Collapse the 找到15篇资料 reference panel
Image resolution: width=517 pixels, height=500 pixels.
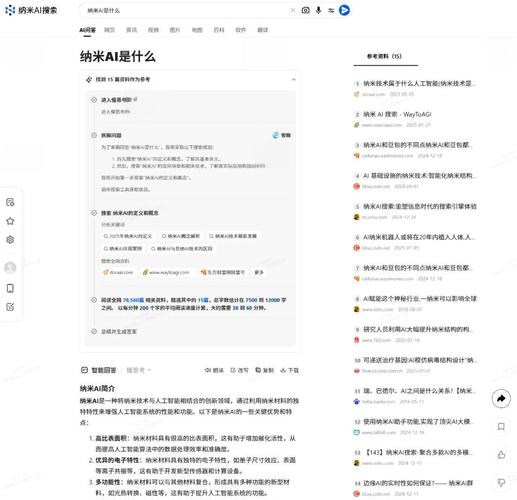[x=294, y=79]
